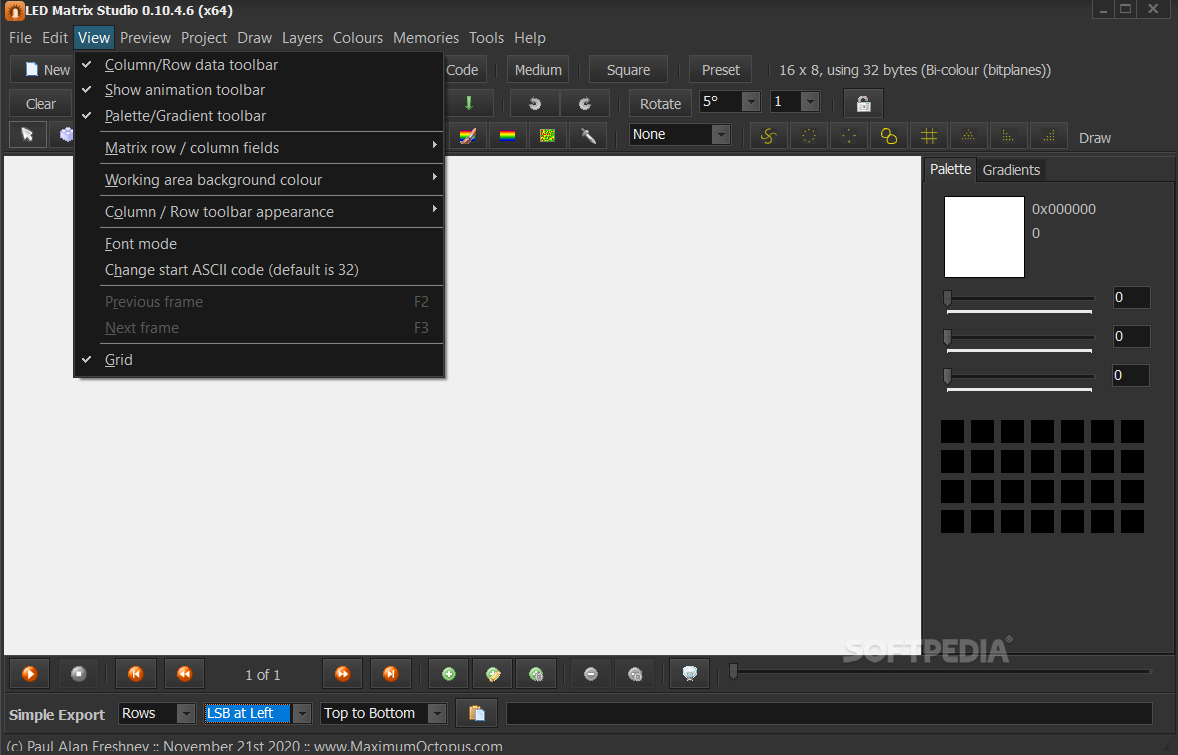
Task: Select the yellow grid hash tool
Action: click(x=929, y=136)
